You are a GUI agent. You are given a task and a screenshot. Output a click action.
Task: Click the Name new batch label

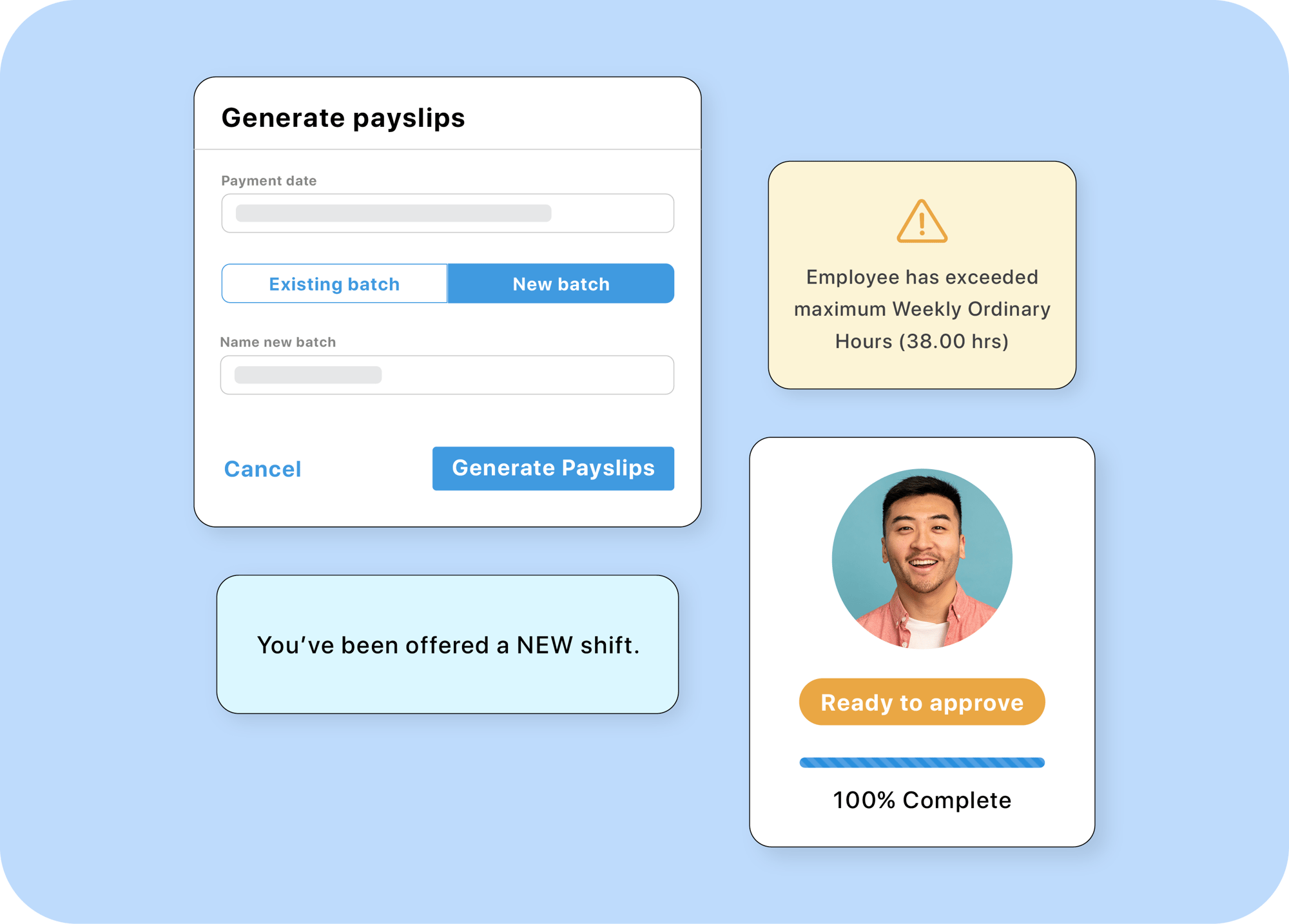coord(278,342)
